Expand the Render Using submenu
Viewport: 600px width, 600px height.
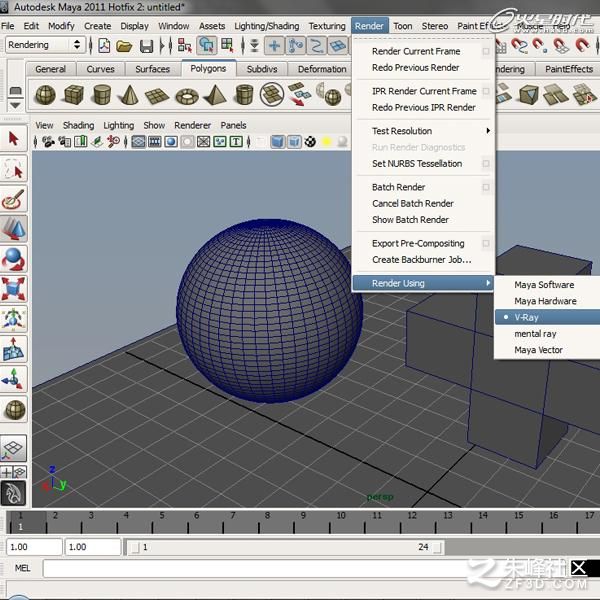pyautogui.click(x=423, y=283)
